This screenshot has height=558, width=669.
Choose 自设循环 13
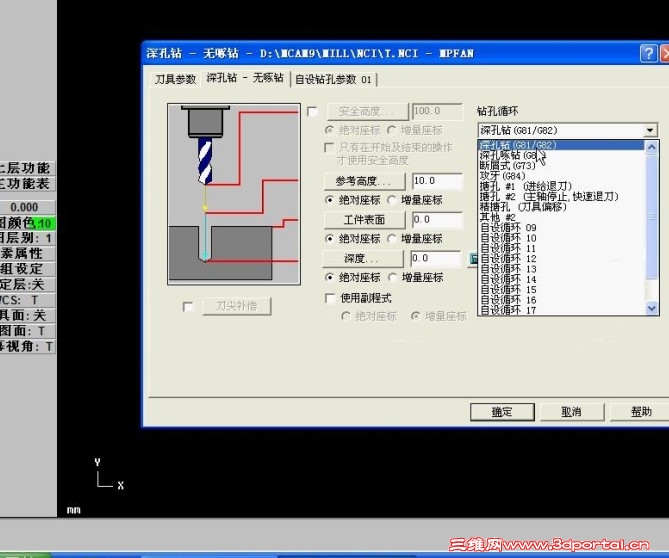coord(561,269)
